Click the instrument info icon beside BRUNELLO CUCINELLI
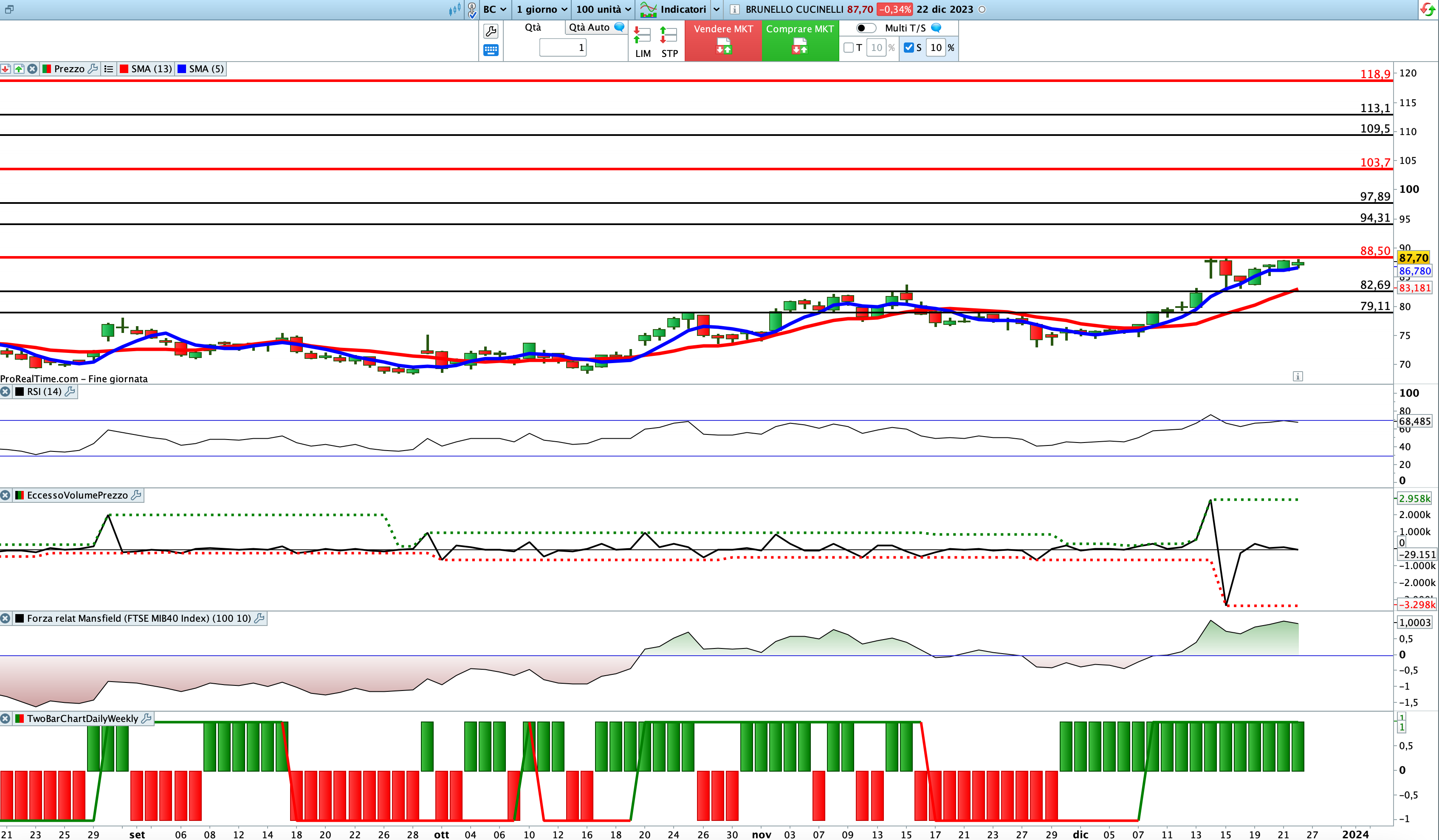 pyautogui.click(x=735, y=9)
